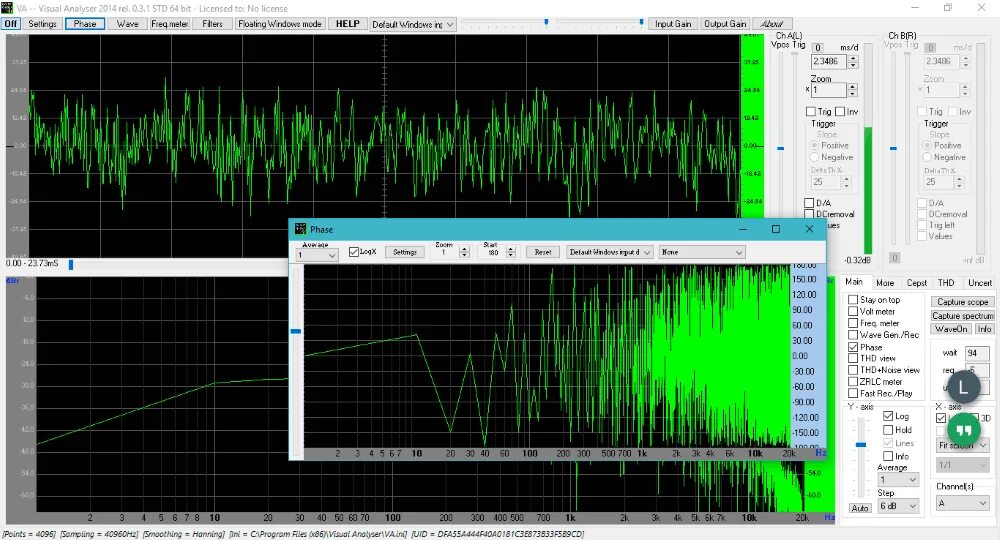Click the Ch A ms/d stepper arrows
Viewport: 1000px width, 540px height.
(853, 62)
